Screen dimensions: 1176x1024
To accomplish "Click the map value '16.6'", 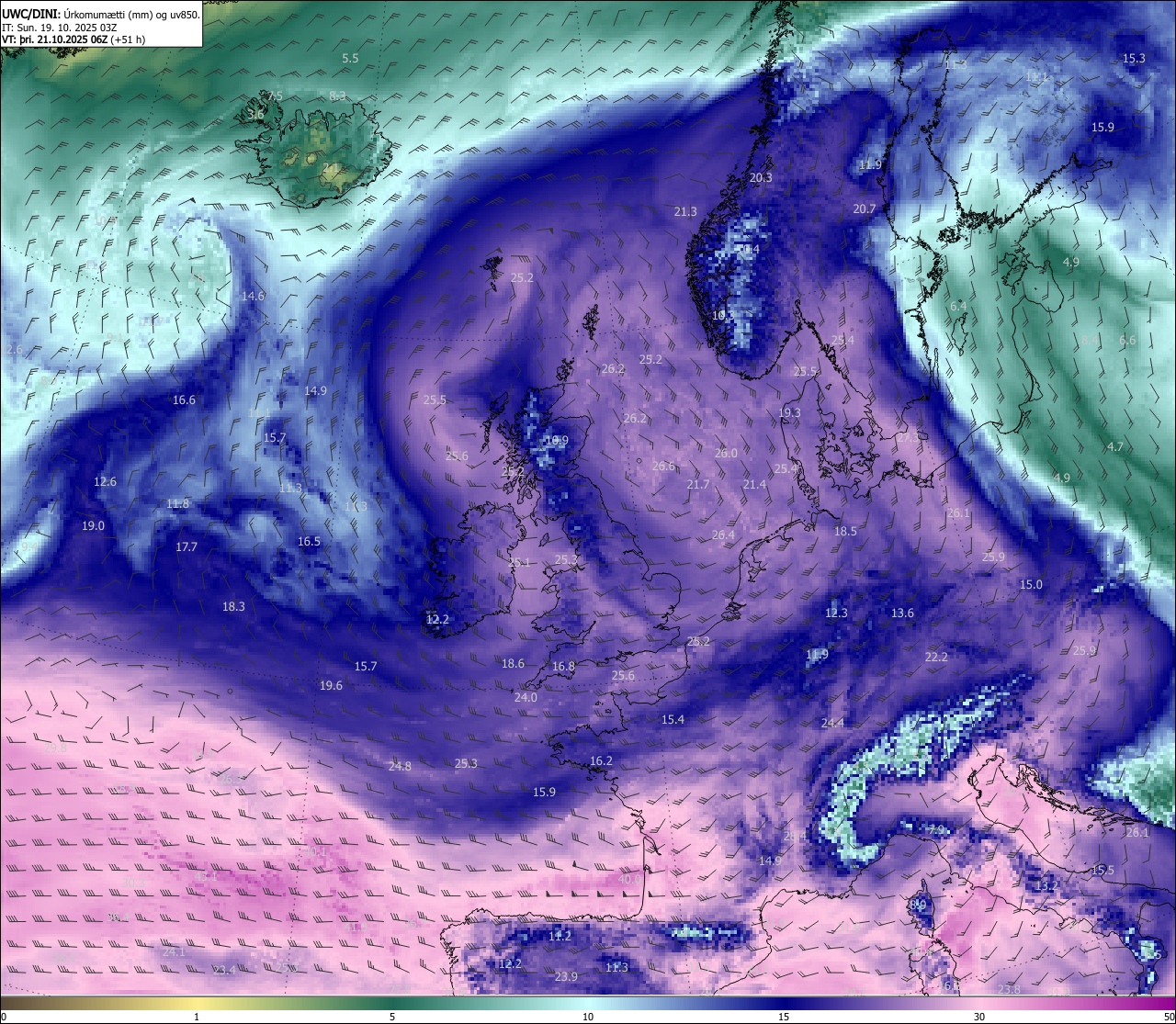I will point(184,400).
